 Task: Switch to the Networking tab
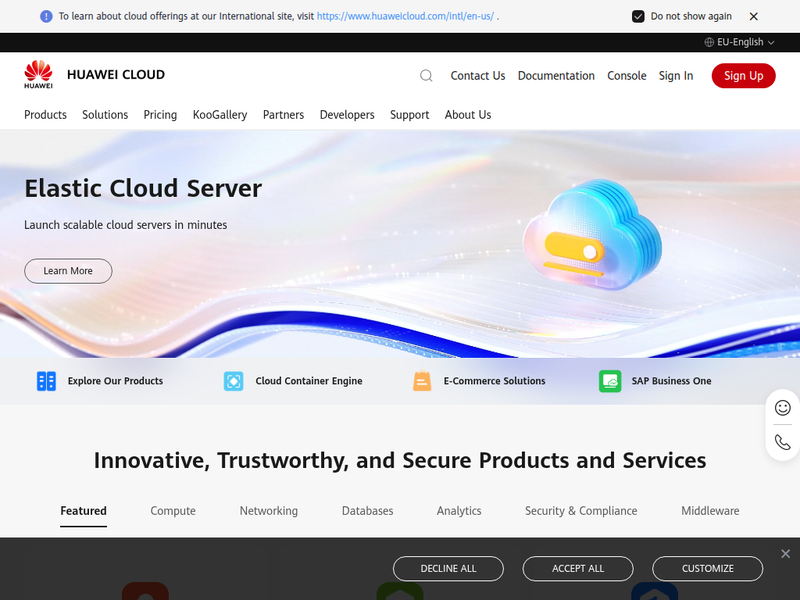pos(269,511)
